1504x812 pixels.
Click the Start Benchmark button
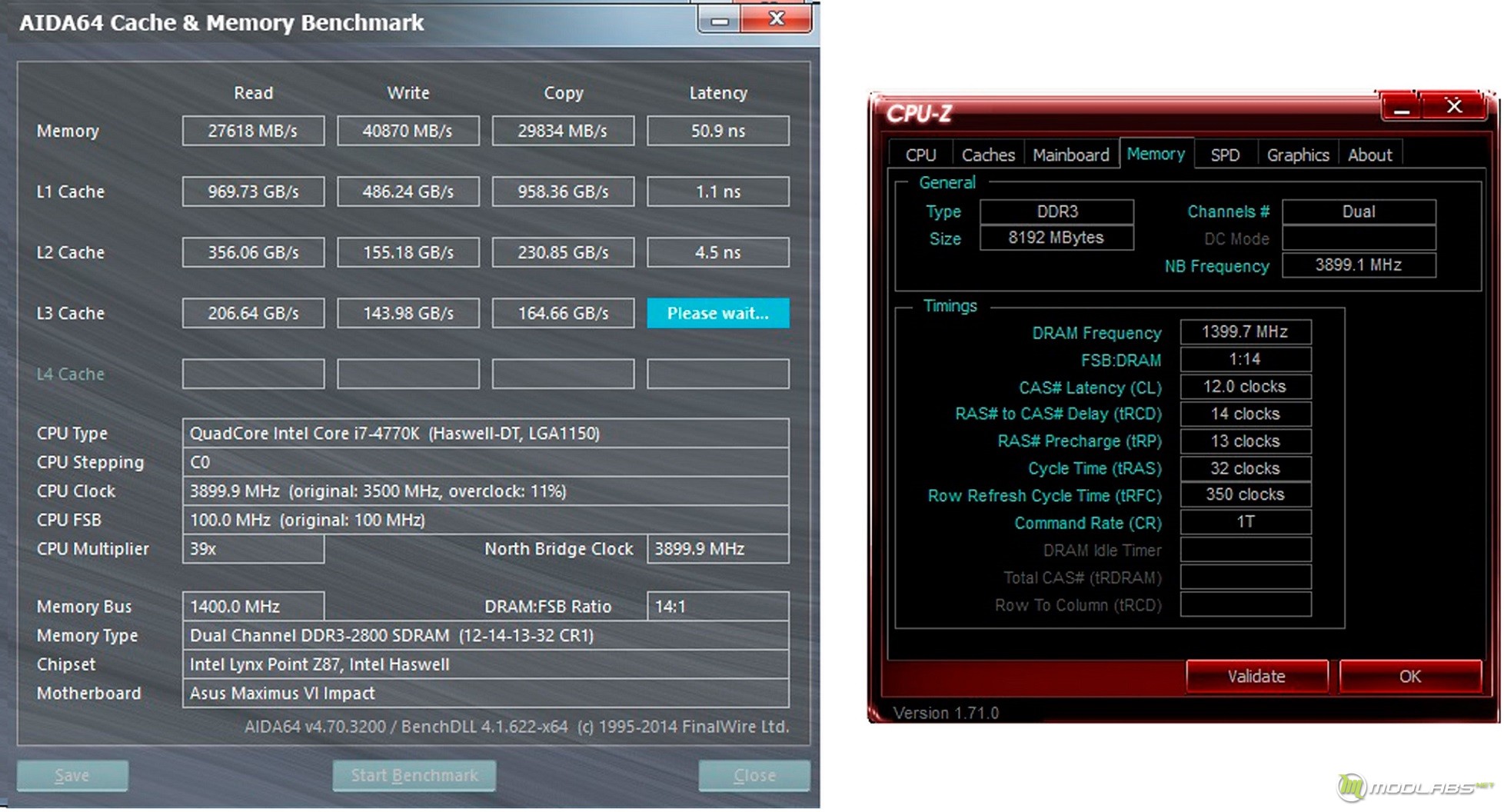tap(414, 775)
